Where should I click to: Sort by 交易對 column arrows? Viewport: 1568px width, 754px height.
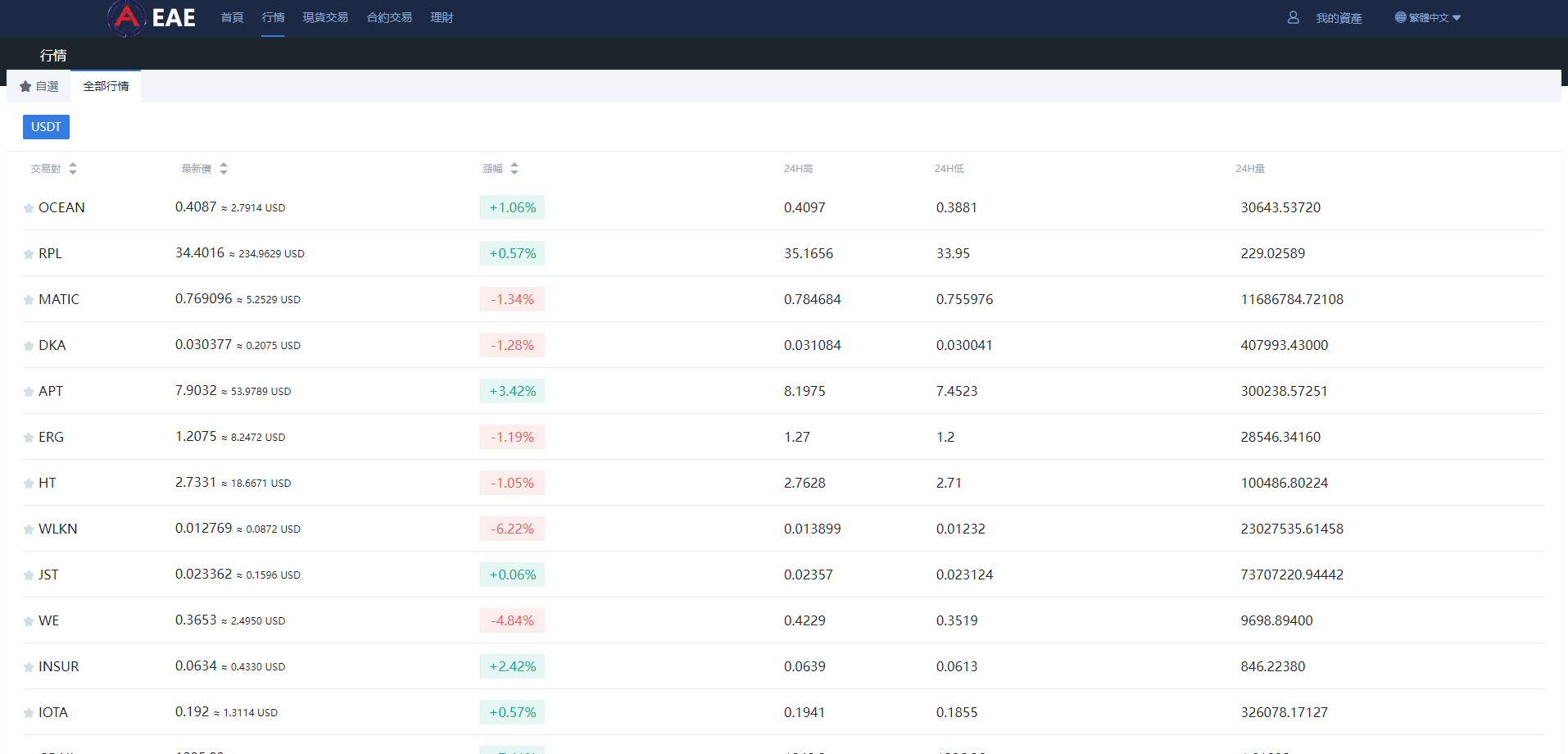coord(73,169)
